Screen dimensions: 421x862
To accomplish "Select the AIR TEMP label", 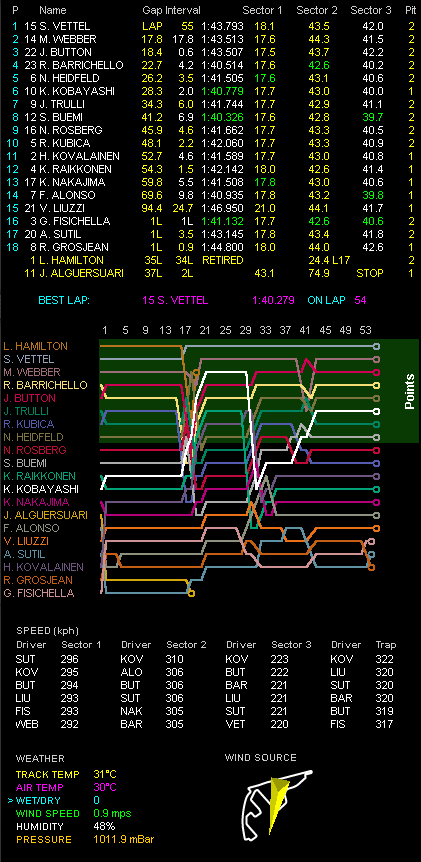I will point(40,787).
